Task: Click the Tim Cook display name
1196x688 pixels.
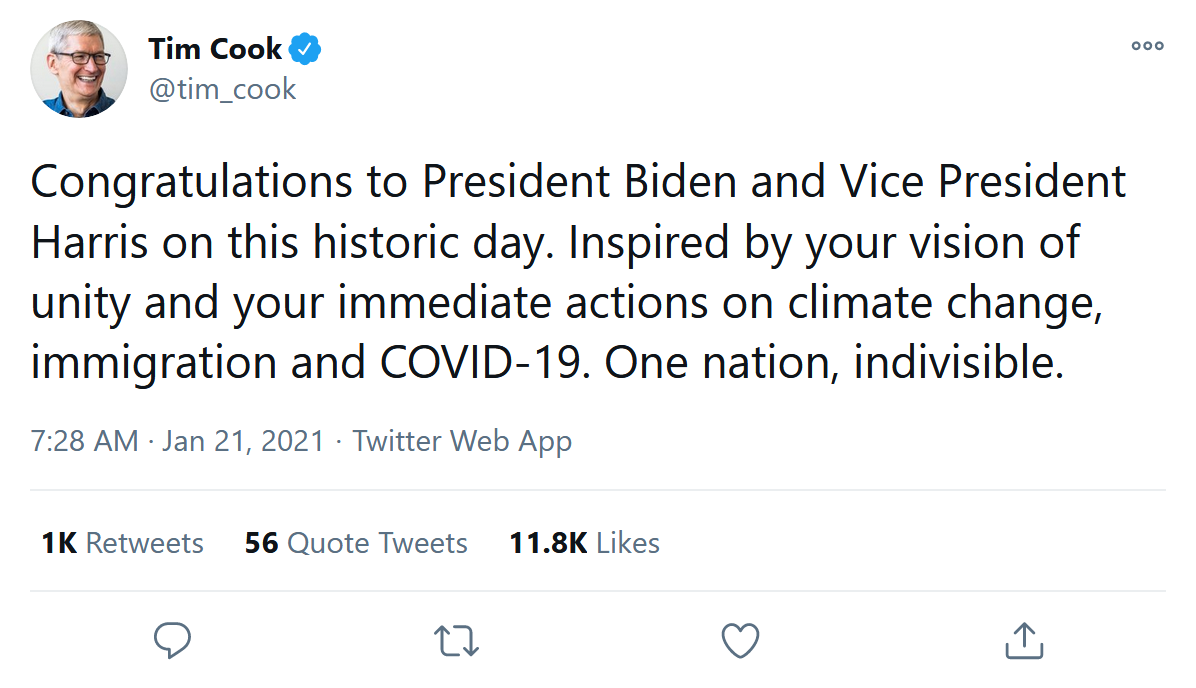Action: 215,48
